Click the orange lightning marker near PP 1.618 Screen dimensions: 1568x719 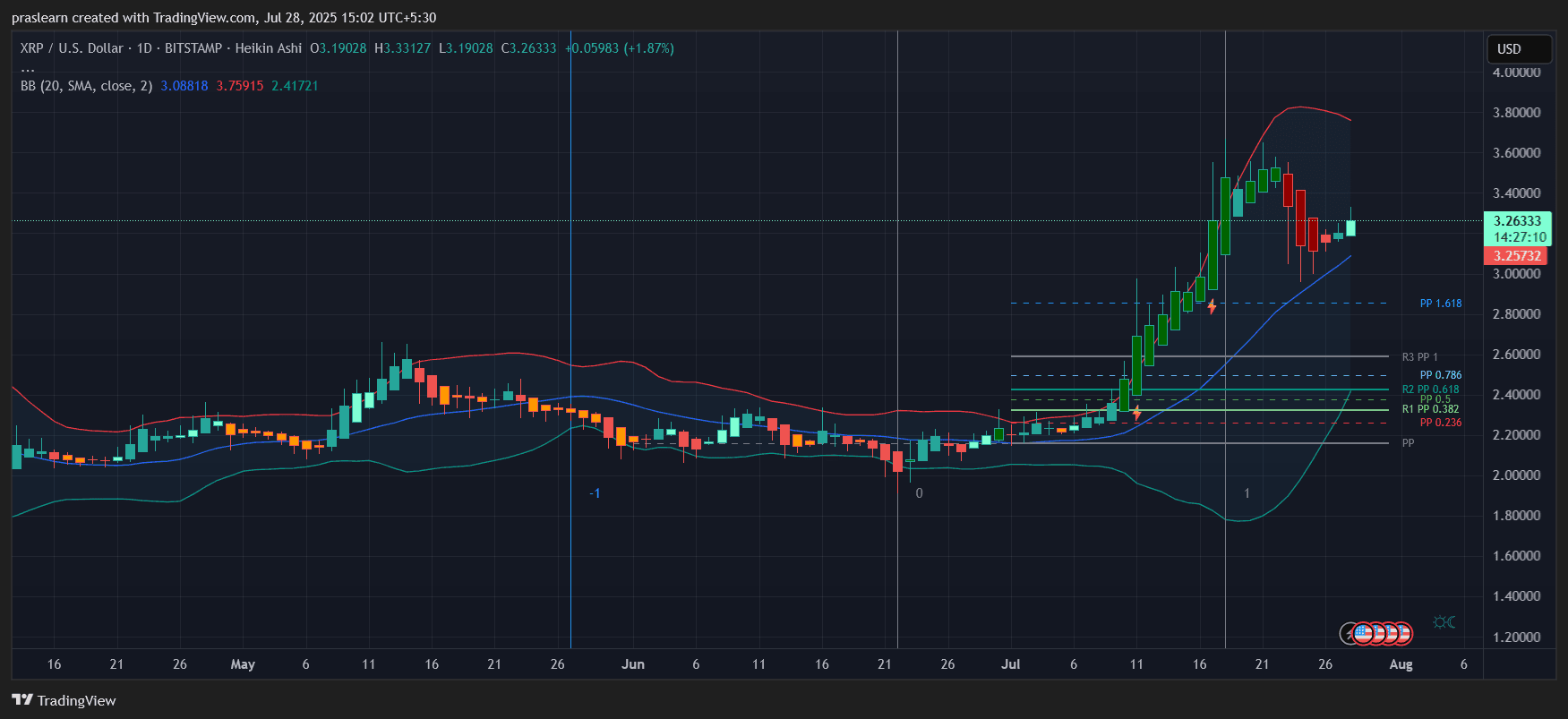[1212, 307]
